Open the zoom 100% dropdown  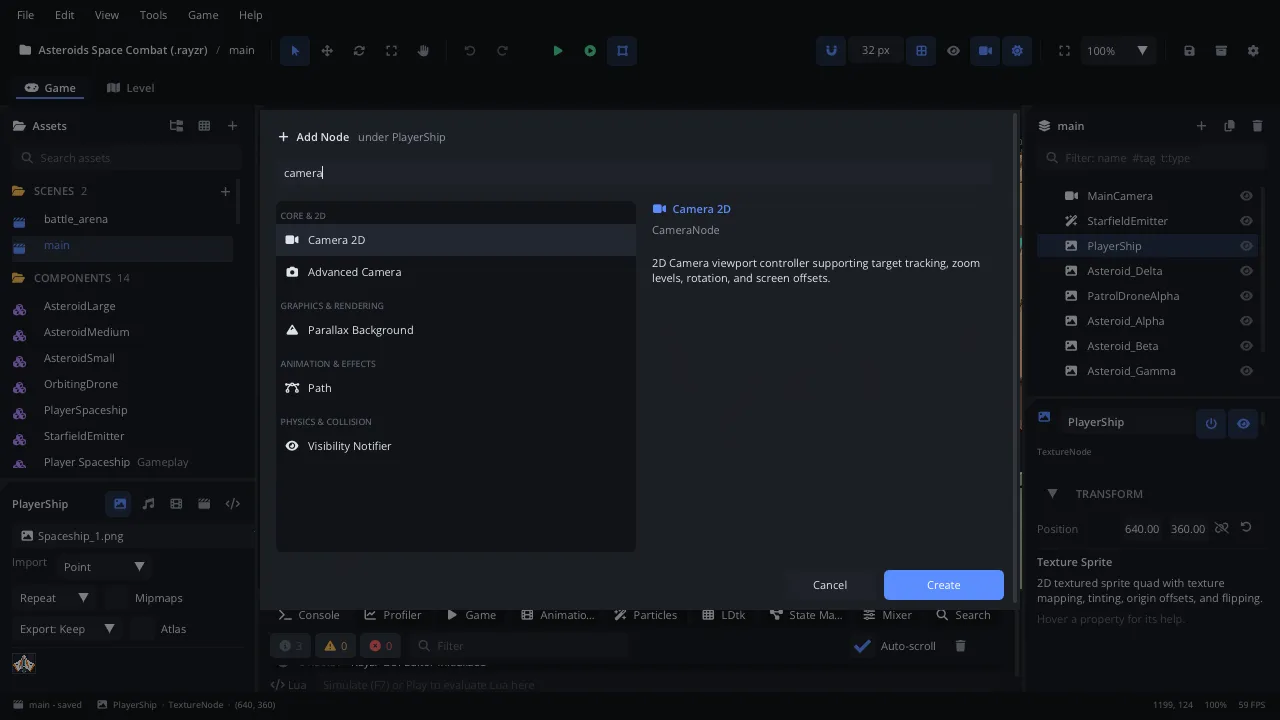(1117, 51)
